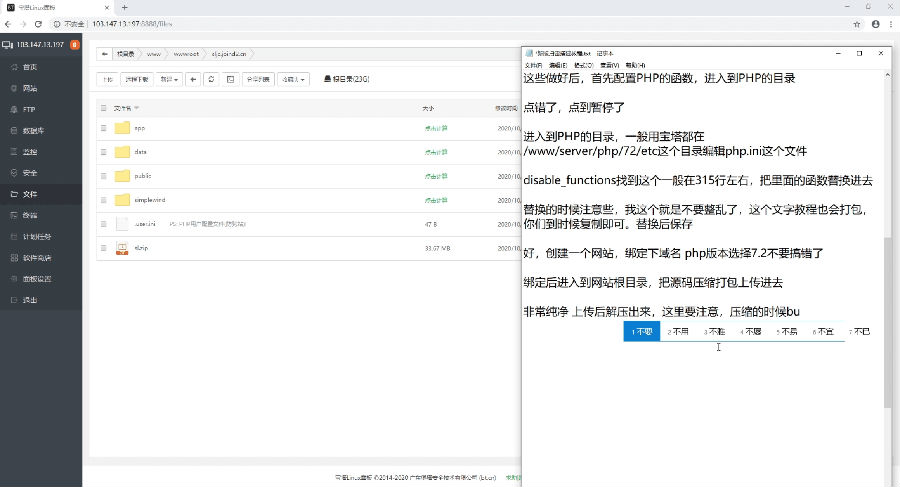This screenshot has width=900, height=487.
Task: Go to the 根目录 breadcrumb segment
Action: 125,54
